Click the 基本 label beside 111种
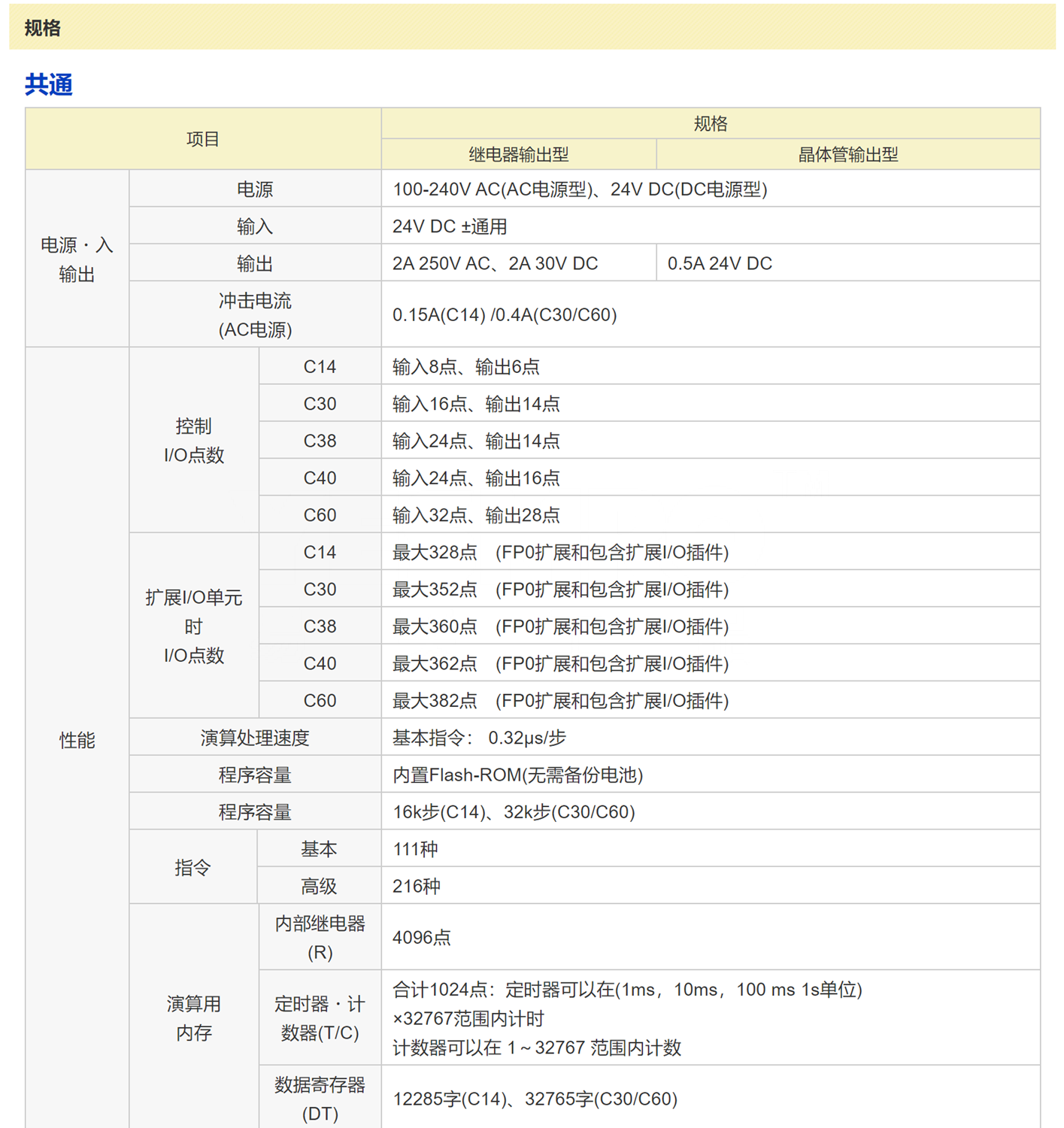This screenshot has width=1064, height=1128. 319,849
